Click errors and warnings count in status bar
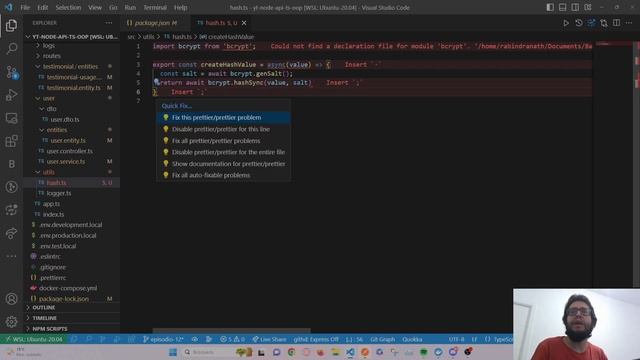This screenshot has height=360, width=640. coord(232,339)
